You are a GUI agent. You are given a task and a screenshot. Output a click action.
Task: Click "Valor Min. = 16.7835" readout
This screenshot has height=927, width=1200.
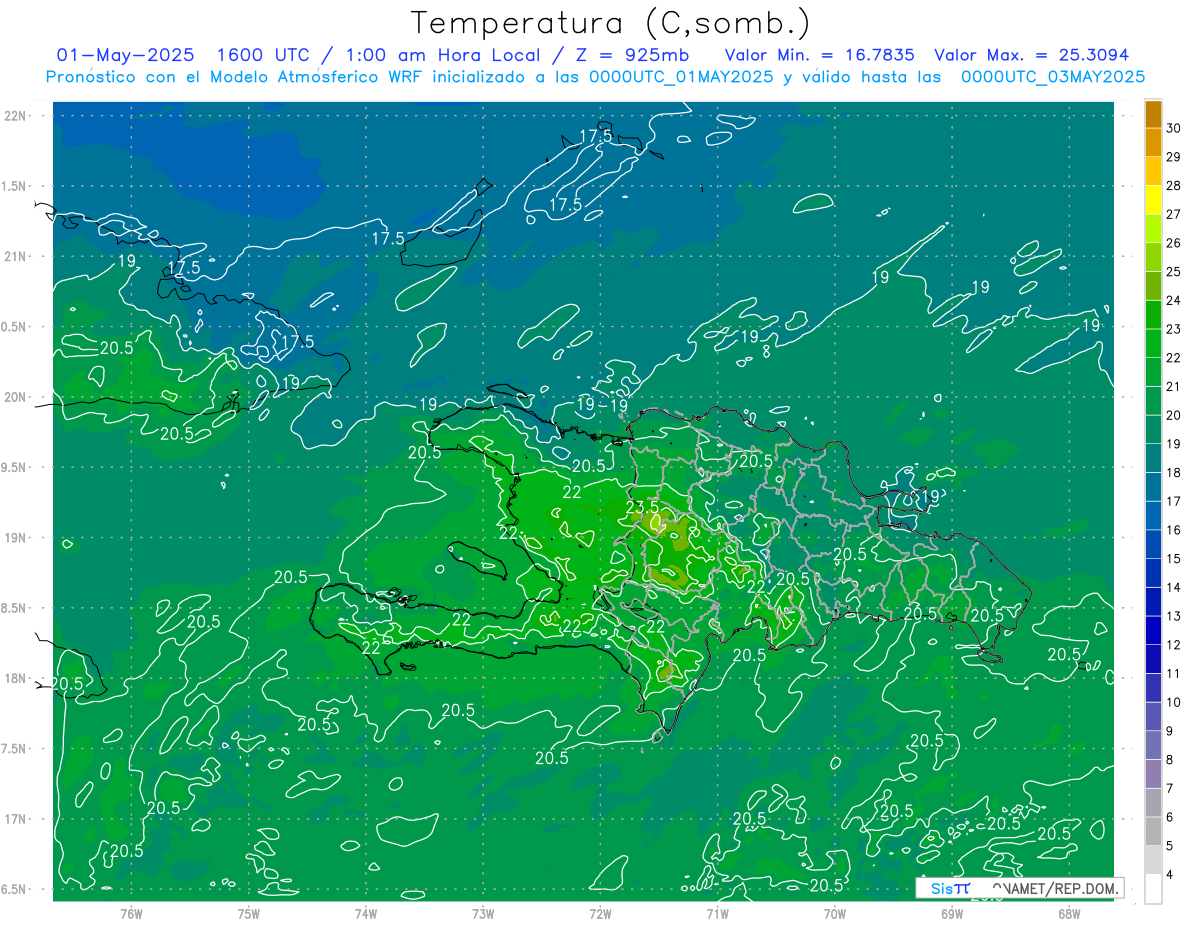coord(819,55)
